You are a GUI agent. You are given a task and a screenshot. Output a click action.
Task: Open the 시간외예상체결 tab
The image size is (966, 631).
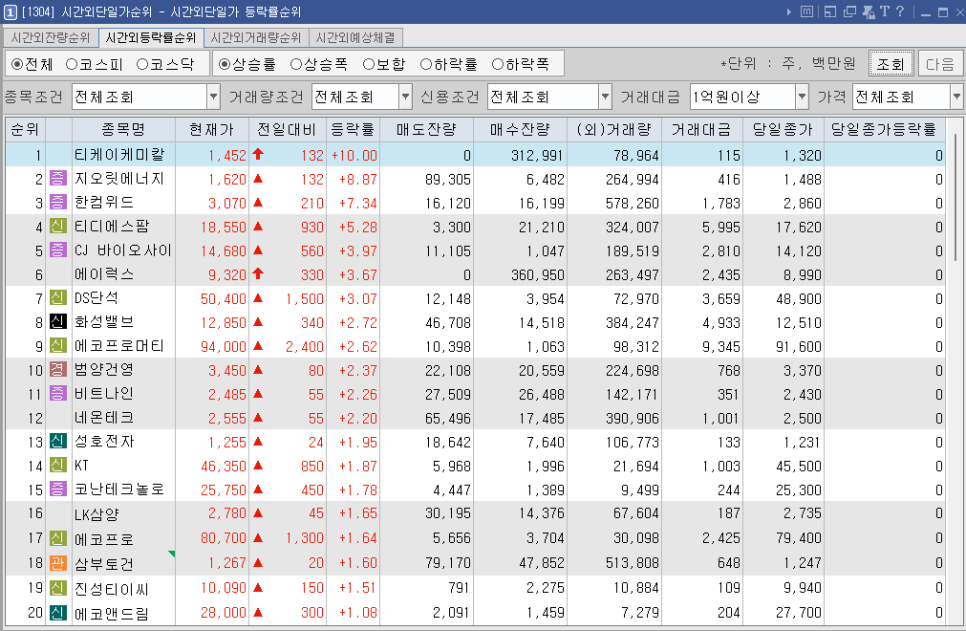(354, 38)
